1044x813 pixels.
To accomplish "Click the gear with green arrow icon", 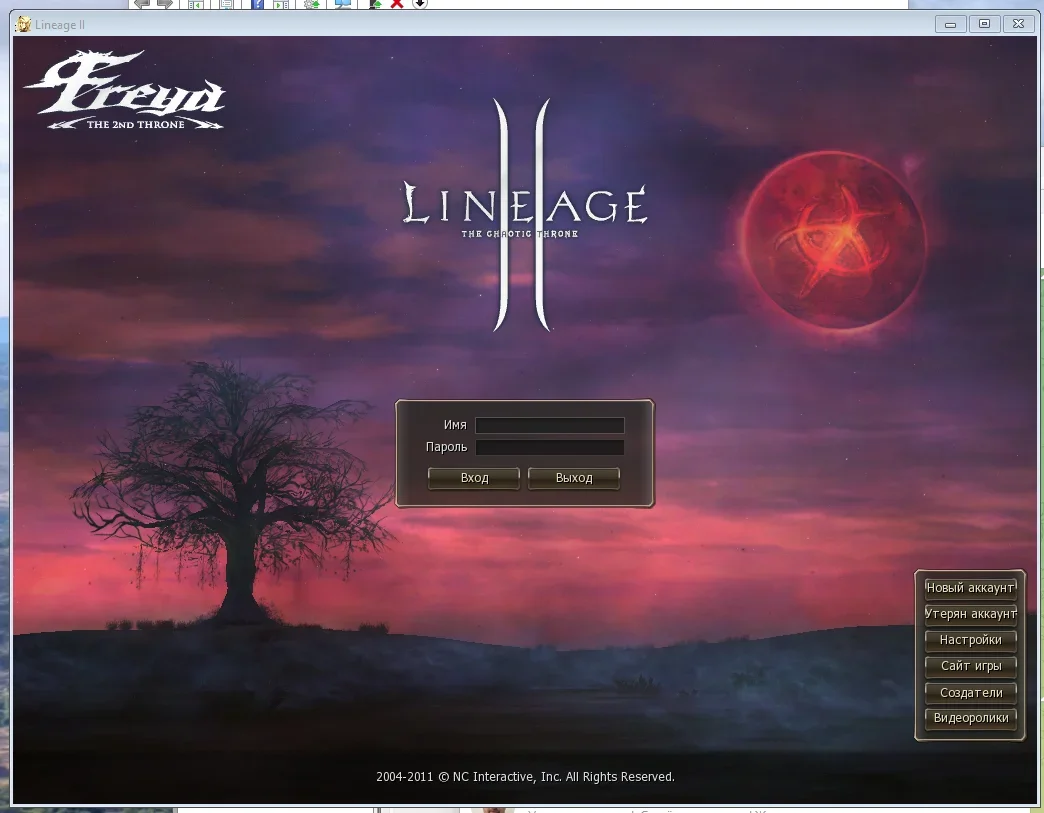I will pyautogui.click(x=312, y=3).
